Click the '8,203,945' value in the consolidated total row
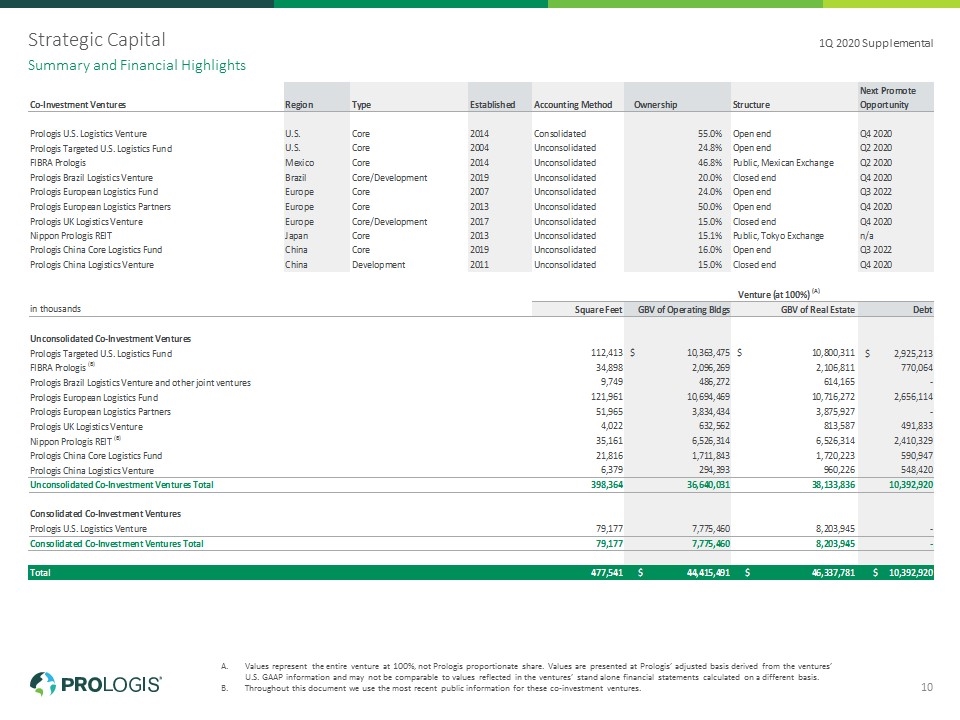Screen dimensions: 960x720 [x=835, y=544]
